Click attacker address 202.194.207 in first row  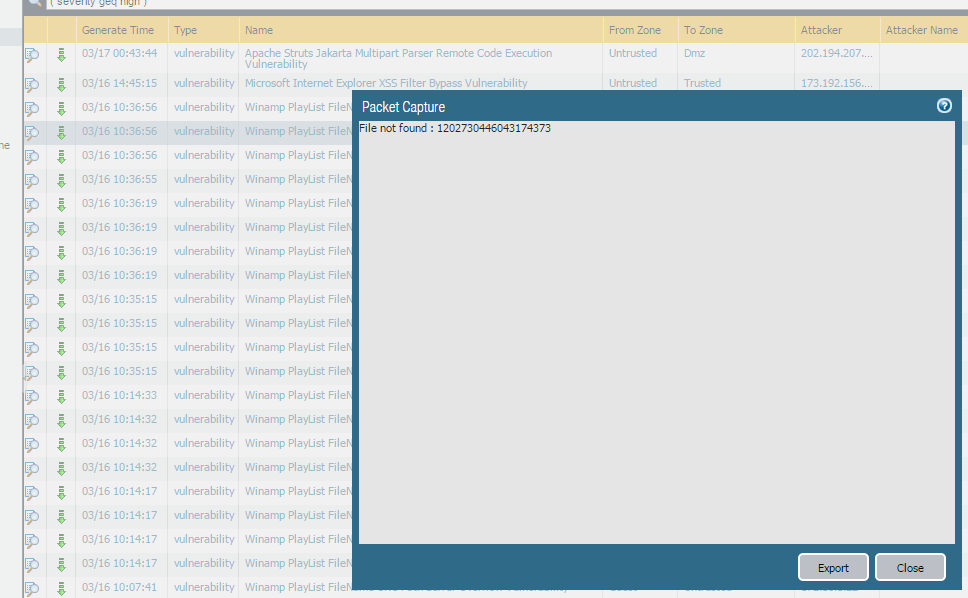click(836, 54)
